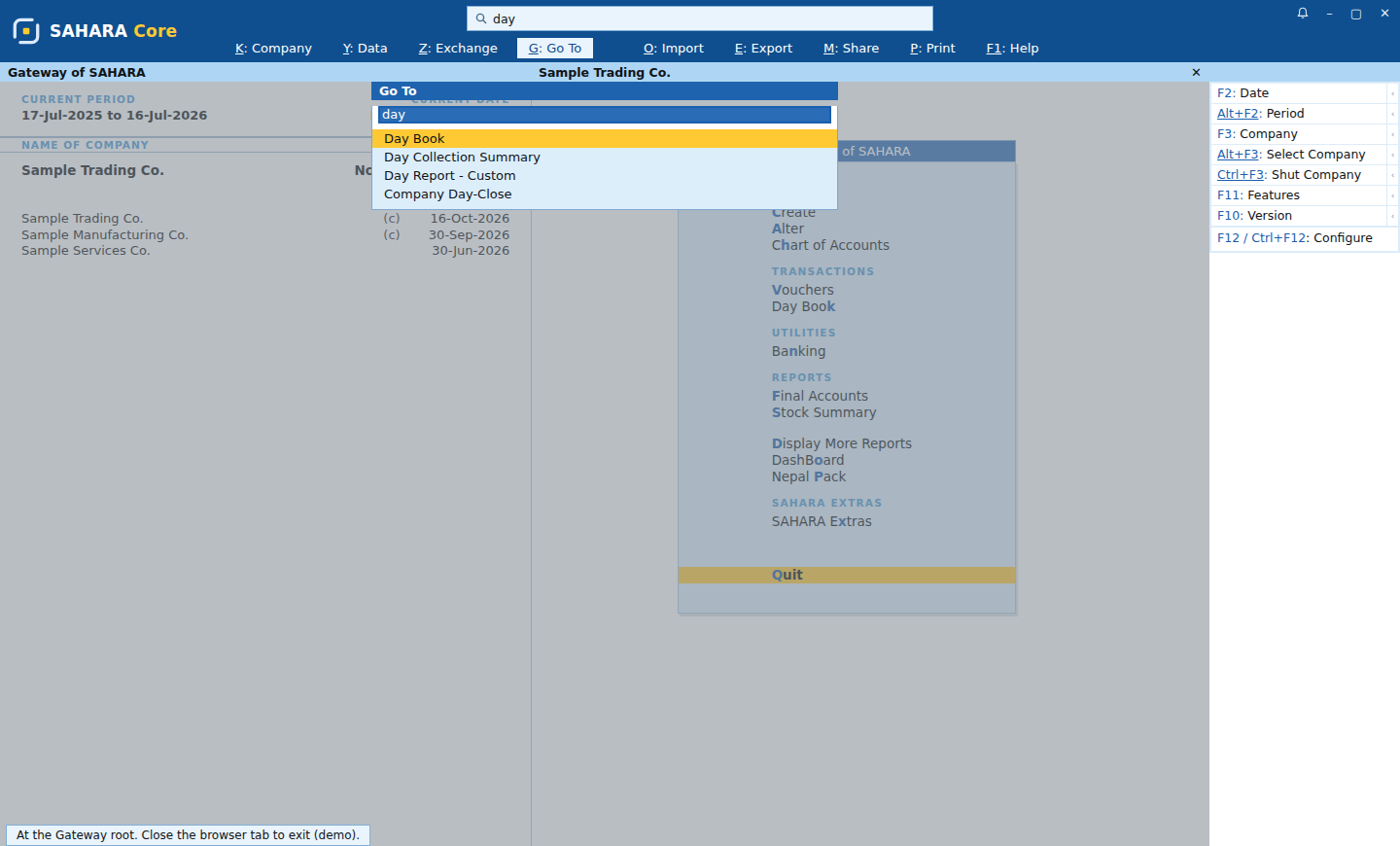Expand the arrow beside F10: Version
Image resolution: width=1400 pixels, height=846 pixels.
(x=1393, y=216)
